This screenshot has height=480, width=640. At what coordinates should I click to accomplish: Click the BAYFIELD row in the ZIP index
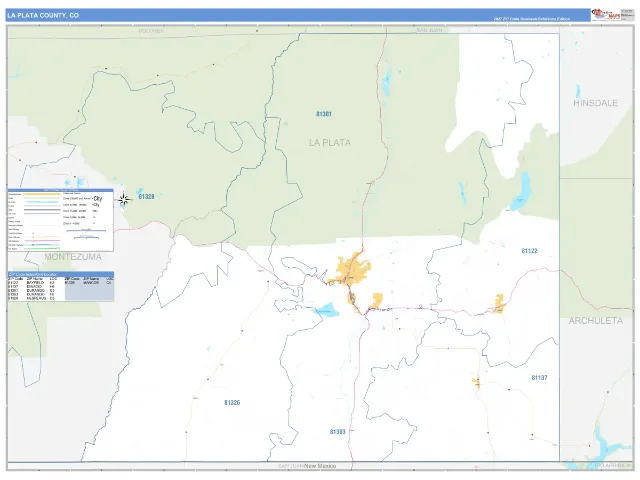tap(33, 282)
